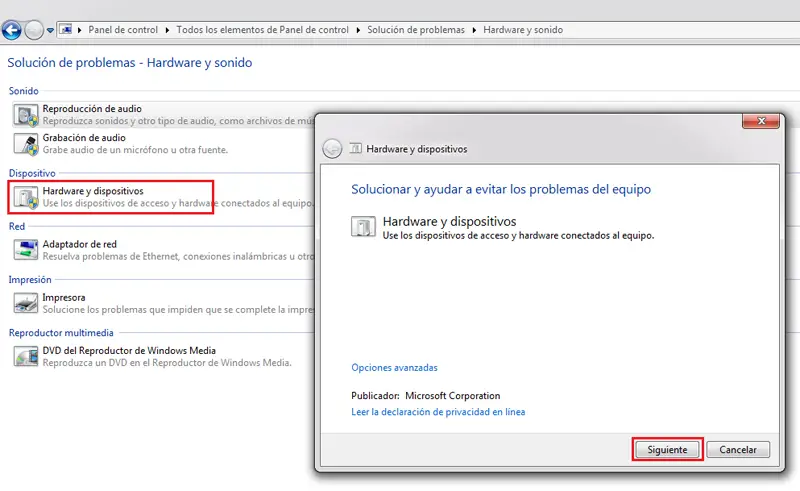Image resolution: width=800 pixels, height=491 pixels.
Task: Open Leer la declaración de privacidad en línea
Action: pos(438,412)
